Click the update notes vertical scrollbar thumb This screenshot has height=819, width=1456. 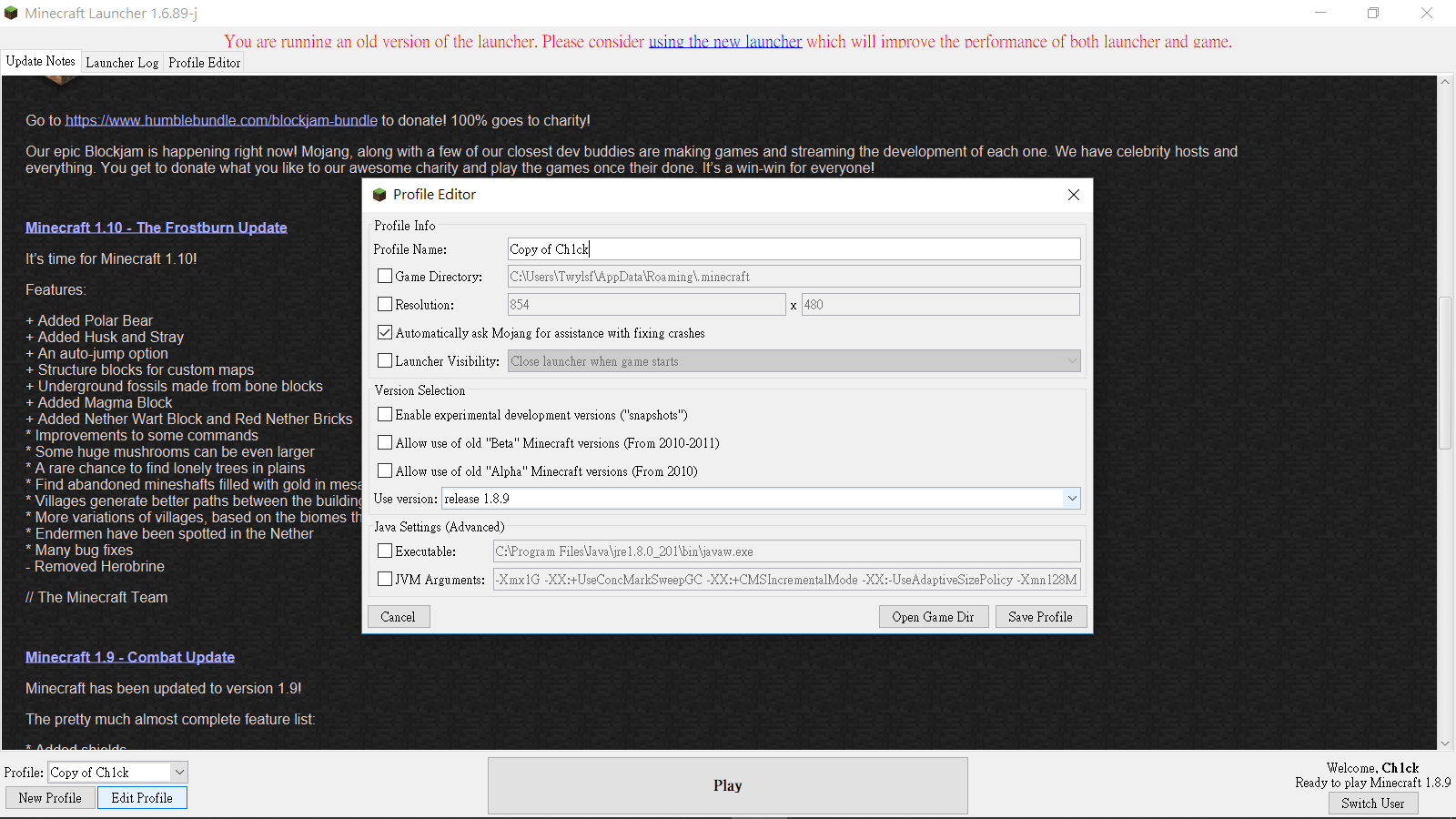pyautogui.click(x=1444, y=373)
